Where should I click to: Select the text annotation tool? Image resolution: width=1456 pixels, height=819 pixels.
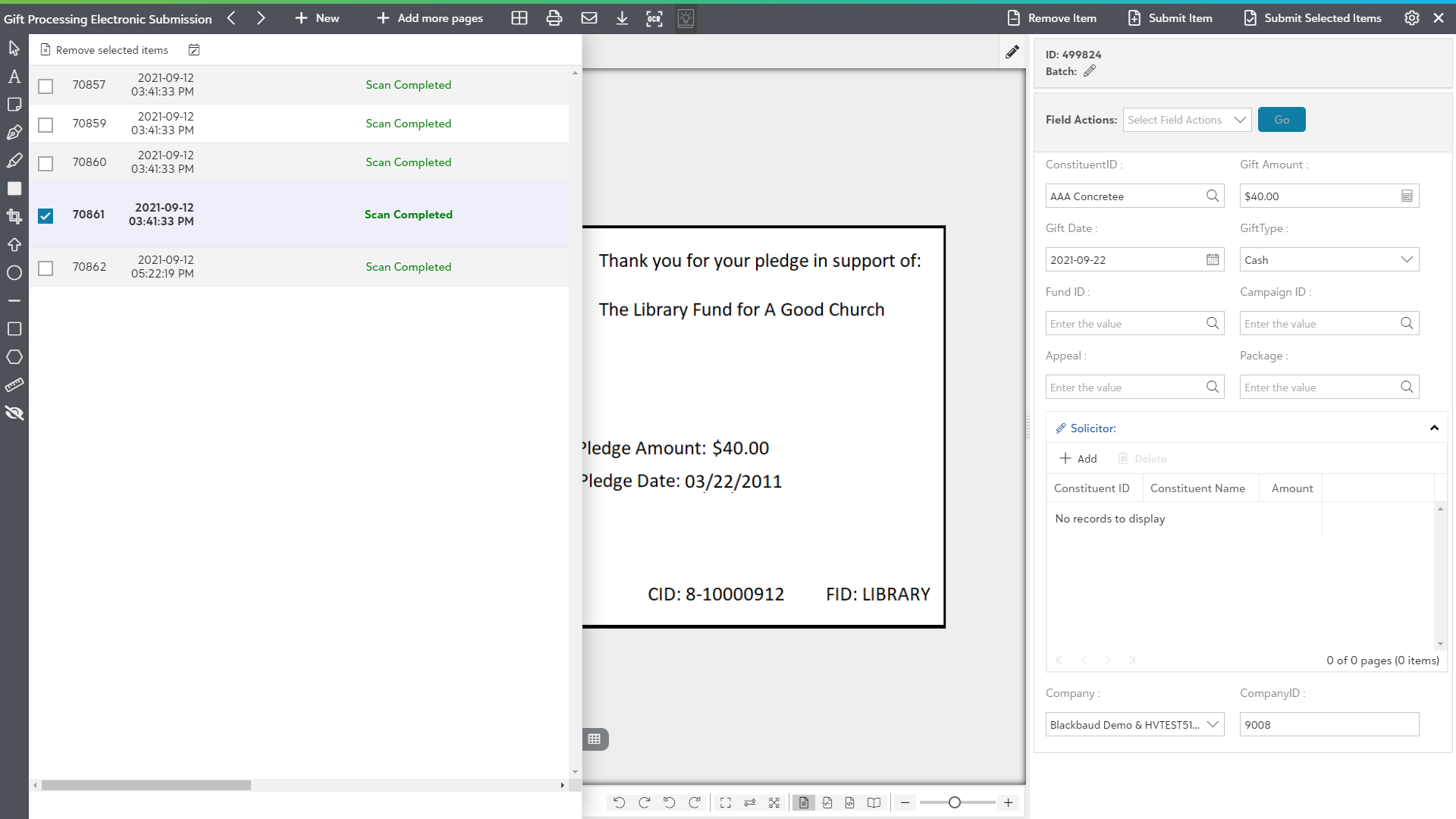[14, 77]
